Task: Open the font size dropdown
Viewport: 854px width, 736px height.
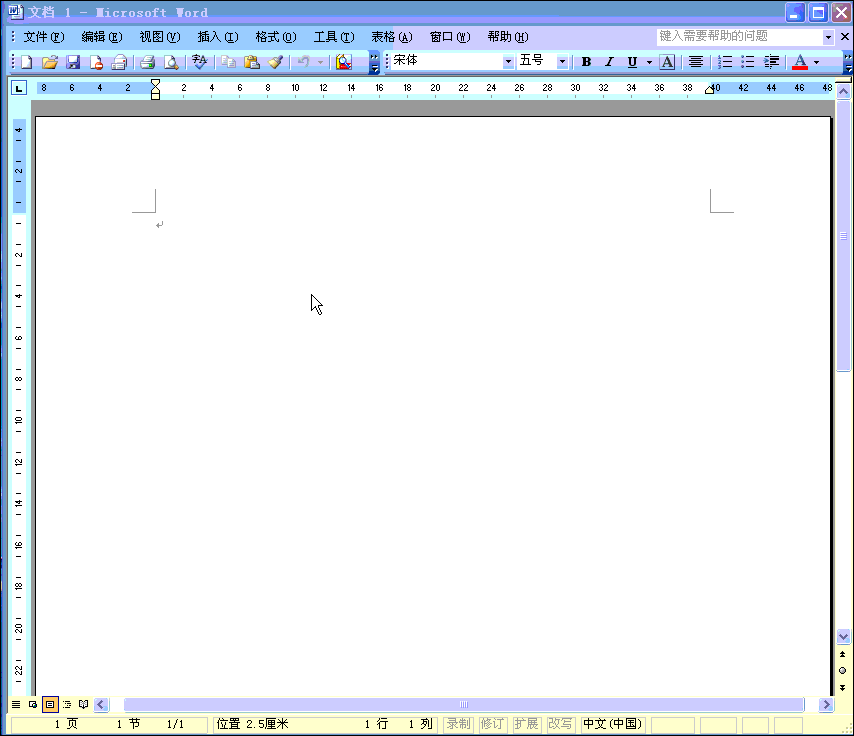Action: click(x=564, y=61)
